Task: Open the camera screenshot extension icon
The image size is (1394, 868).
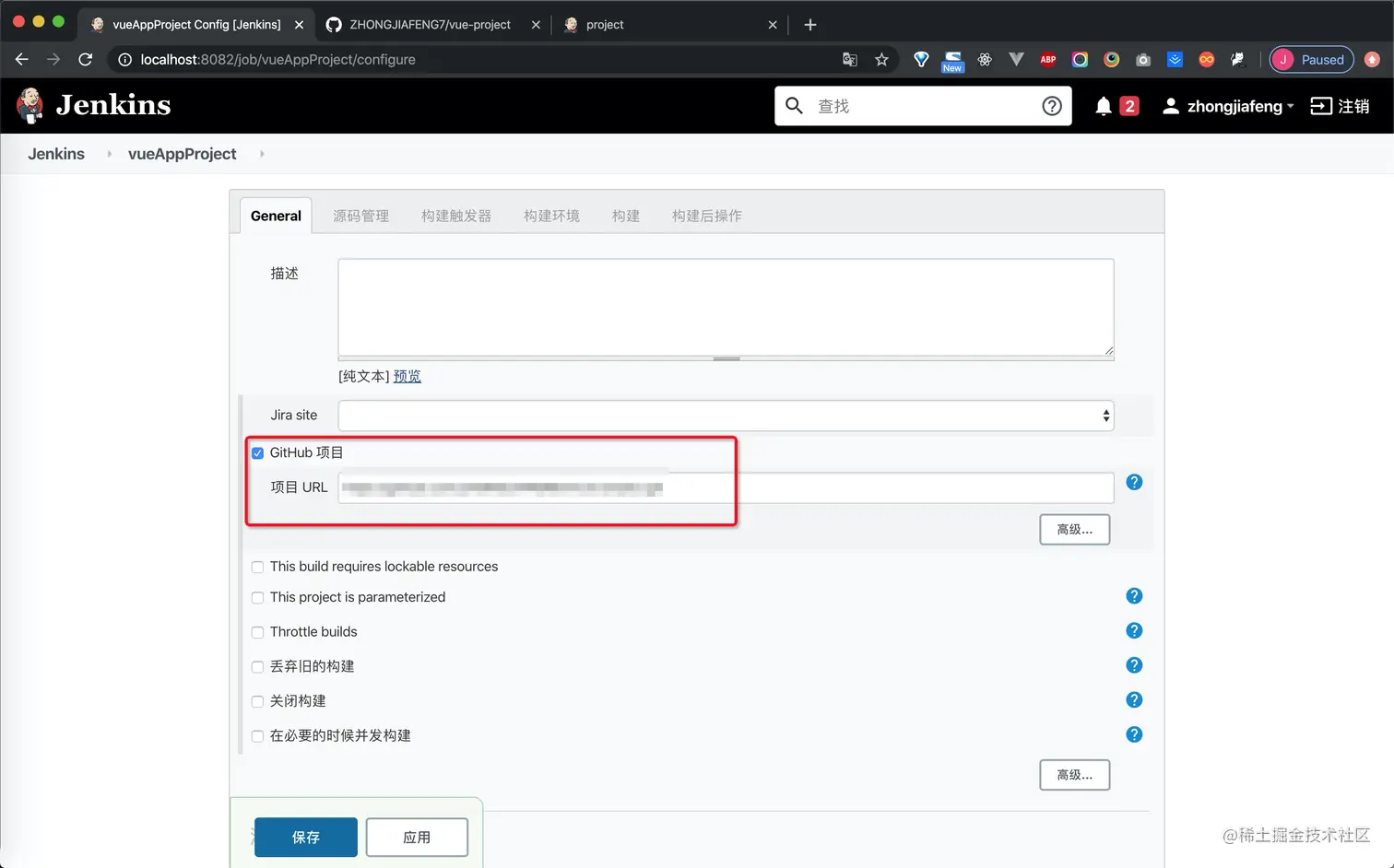Action: (1143, 59)
